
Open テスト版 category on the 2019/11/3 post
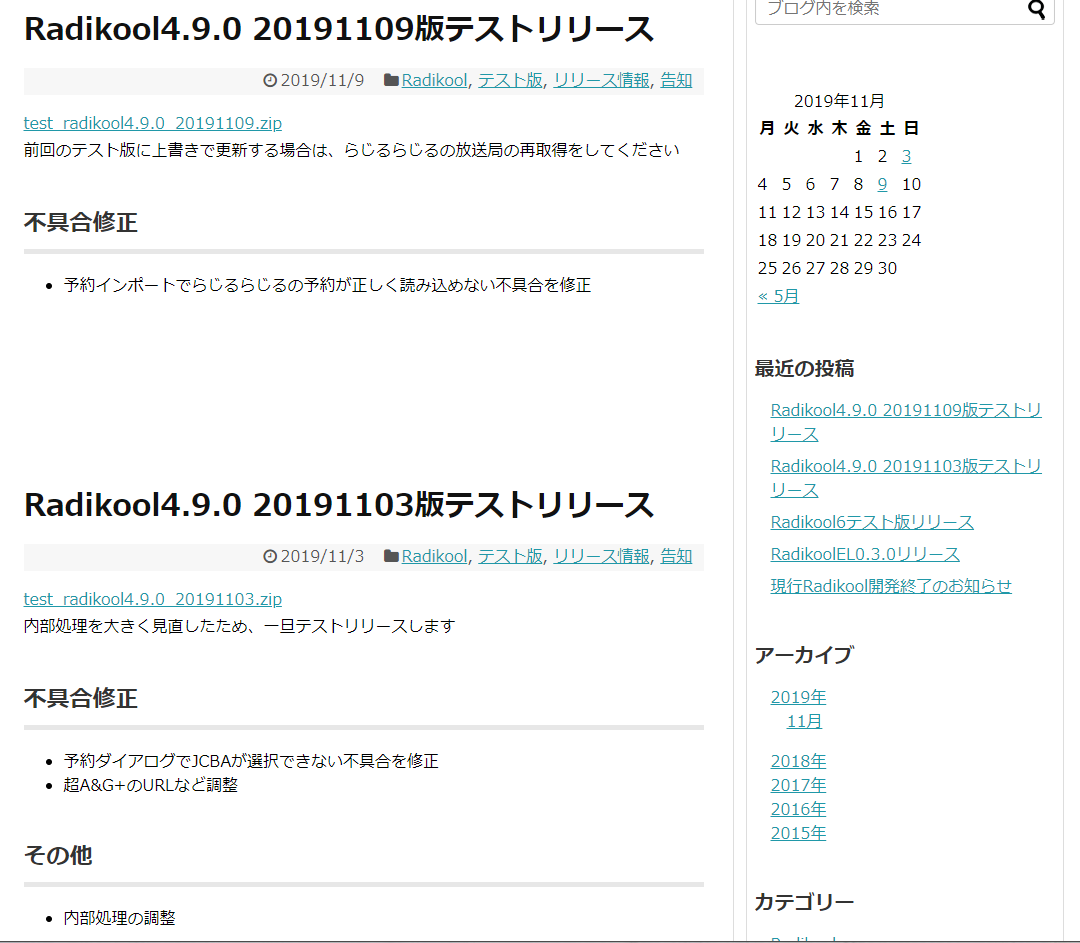tap(510, 556)
